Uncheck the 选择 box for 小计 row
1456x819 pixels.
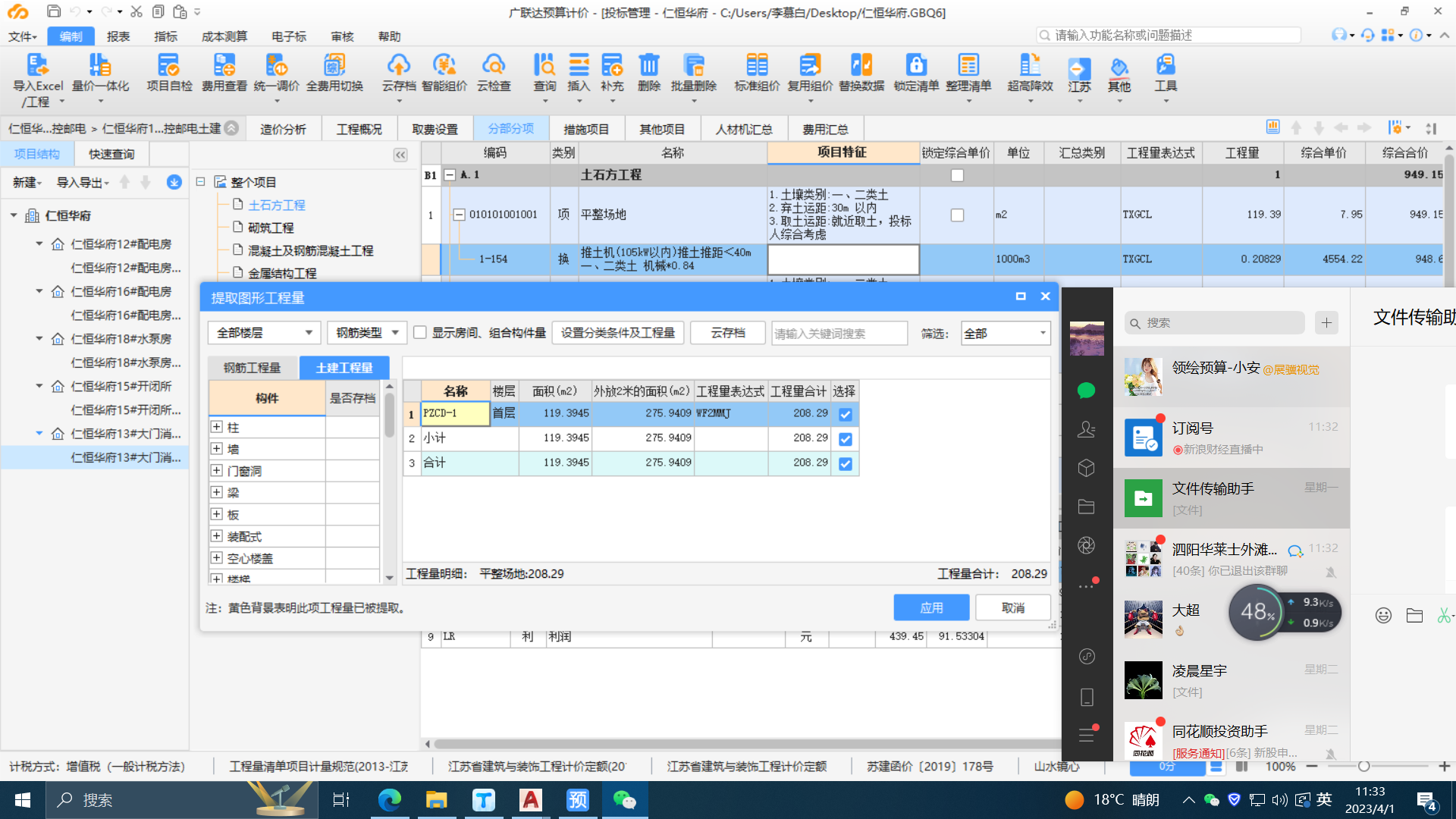[x=846, y=439]
